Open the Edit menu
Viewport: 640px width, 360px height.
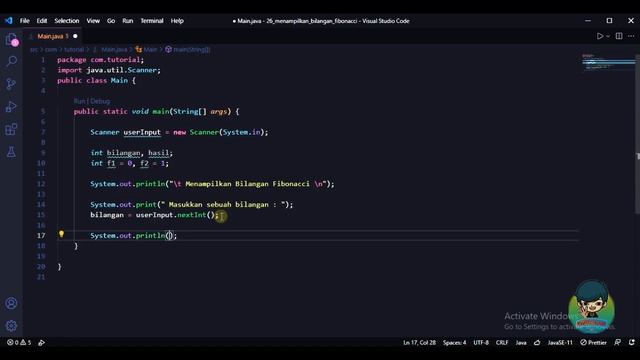(x=42, y=21)
